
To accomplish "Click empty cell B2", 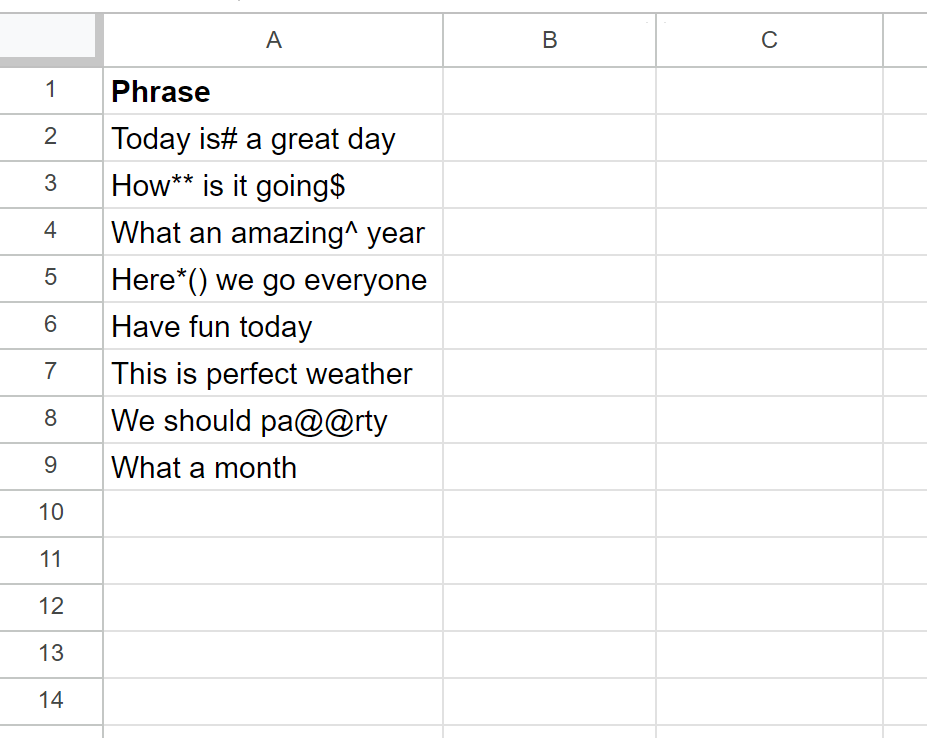I will pos(549,137).
